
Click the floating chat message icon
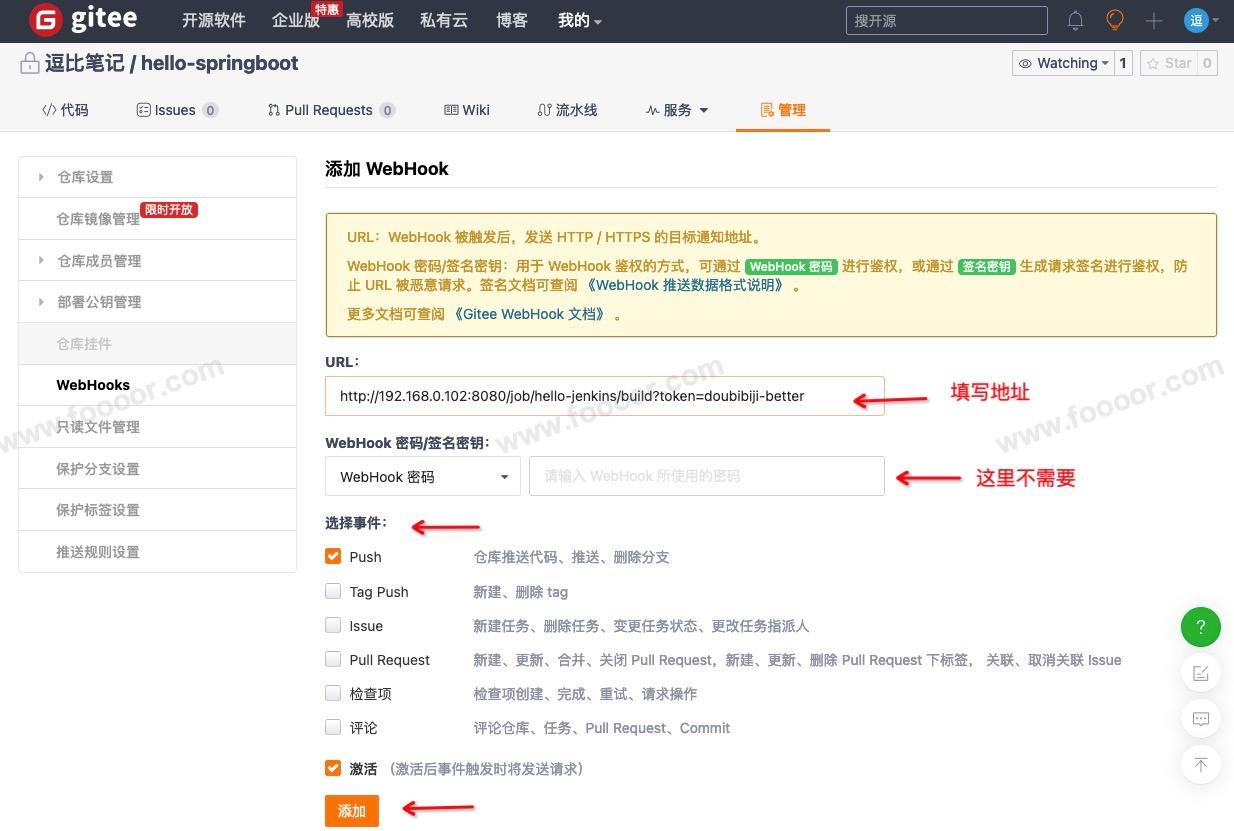[x=1201, y=719]
